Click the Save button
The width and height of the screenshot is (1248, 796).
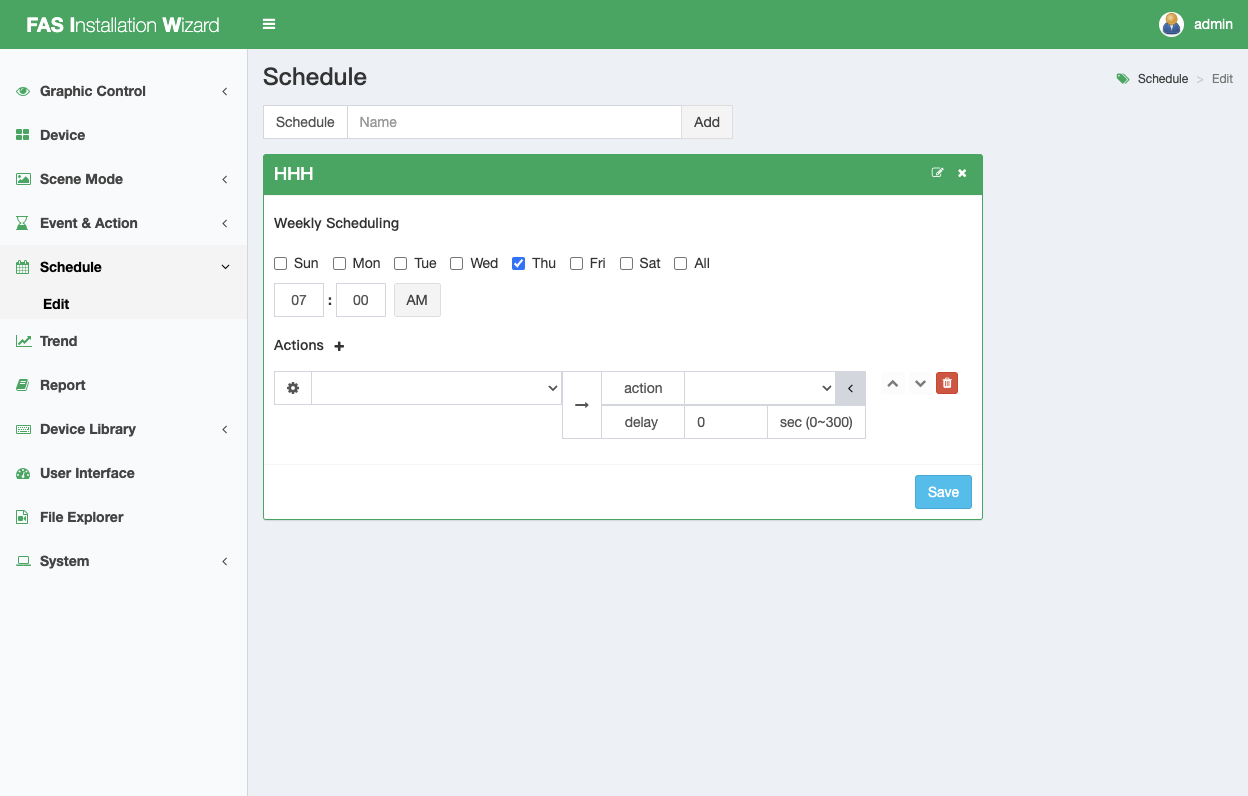pyautogui.click(x=943, y=492)
